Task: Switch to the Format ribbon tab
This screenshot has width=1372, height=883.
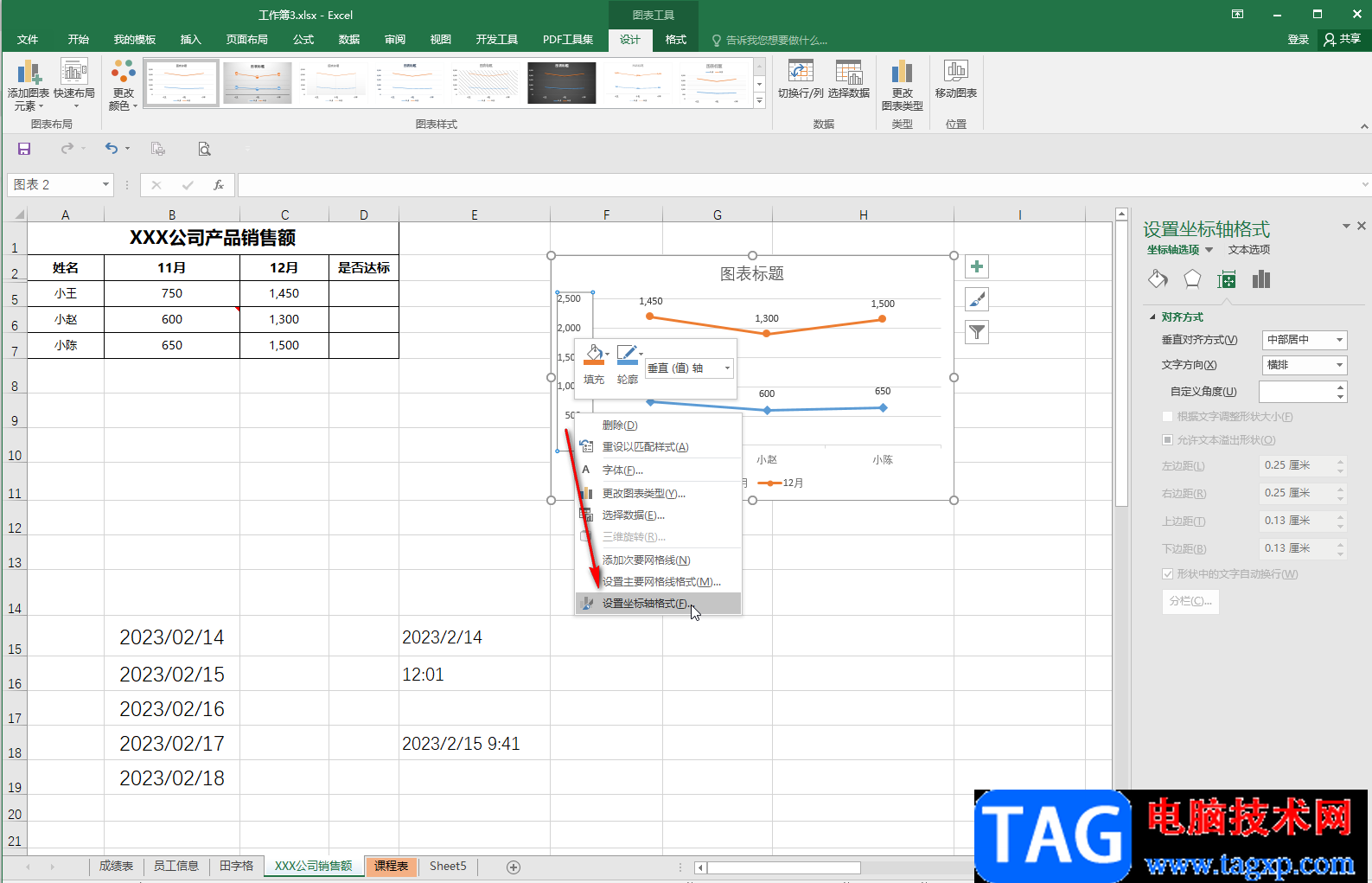Action: tap(676, 39)
